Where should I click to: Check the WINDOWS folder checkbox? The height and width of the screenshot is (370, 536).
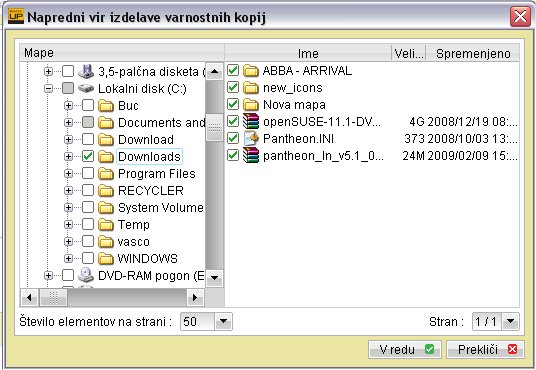point(88,258)
